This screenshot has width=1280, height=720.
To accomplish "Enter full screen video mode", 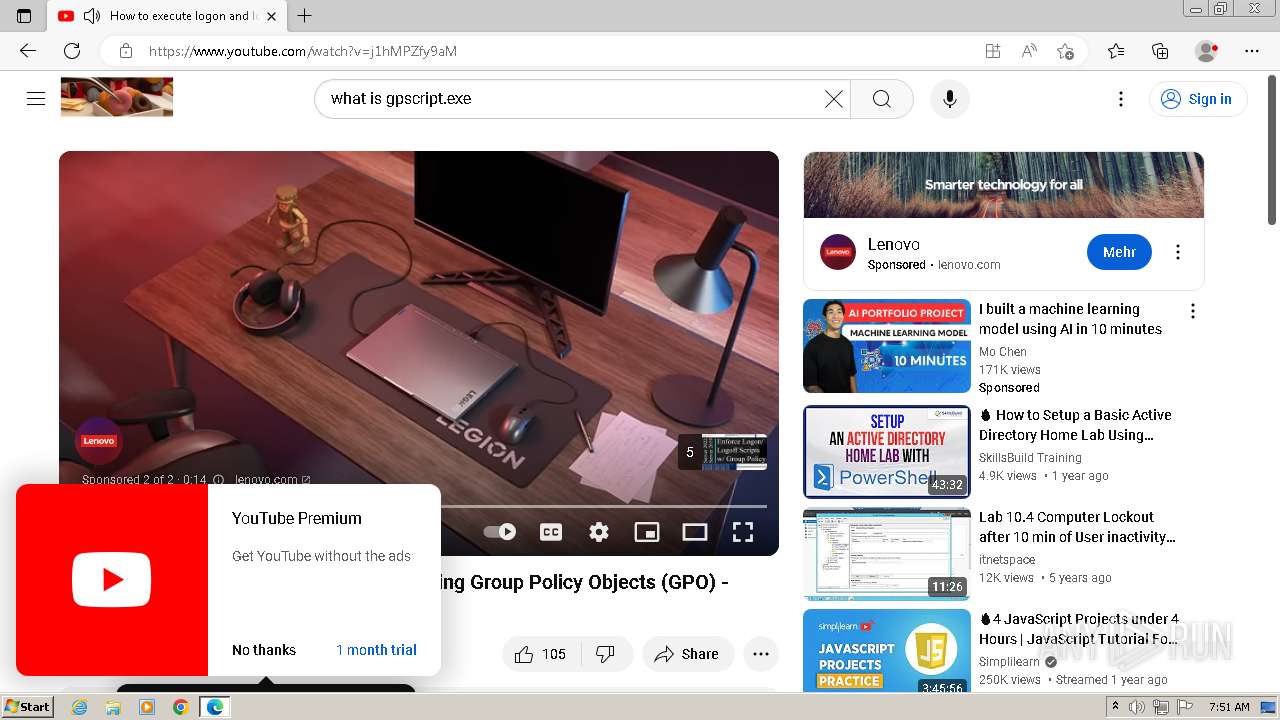I will pos(743,532).
